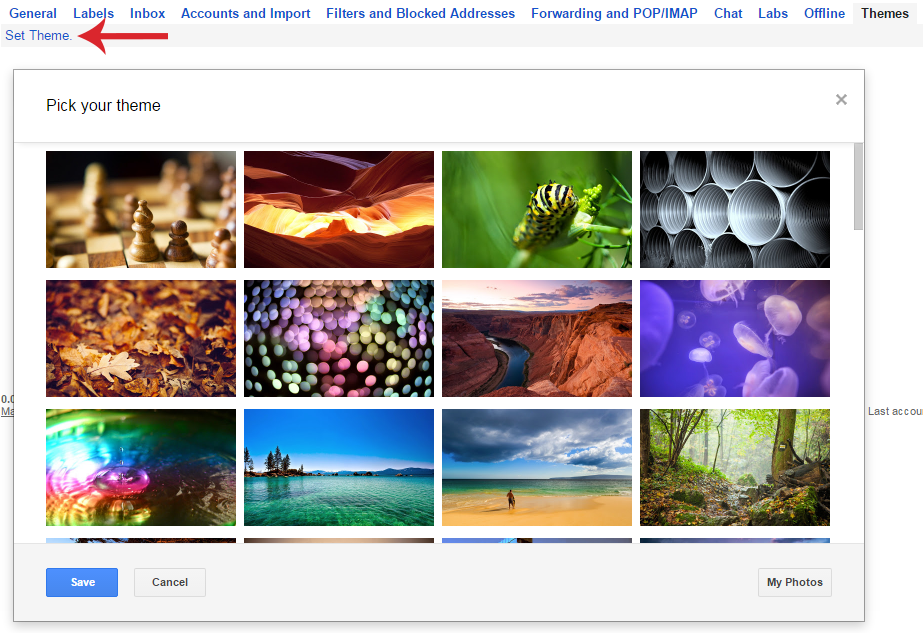The height and width of the screenshot is (633, 923).
Task: Click the Set Theme link
Action: coord(38,35)
